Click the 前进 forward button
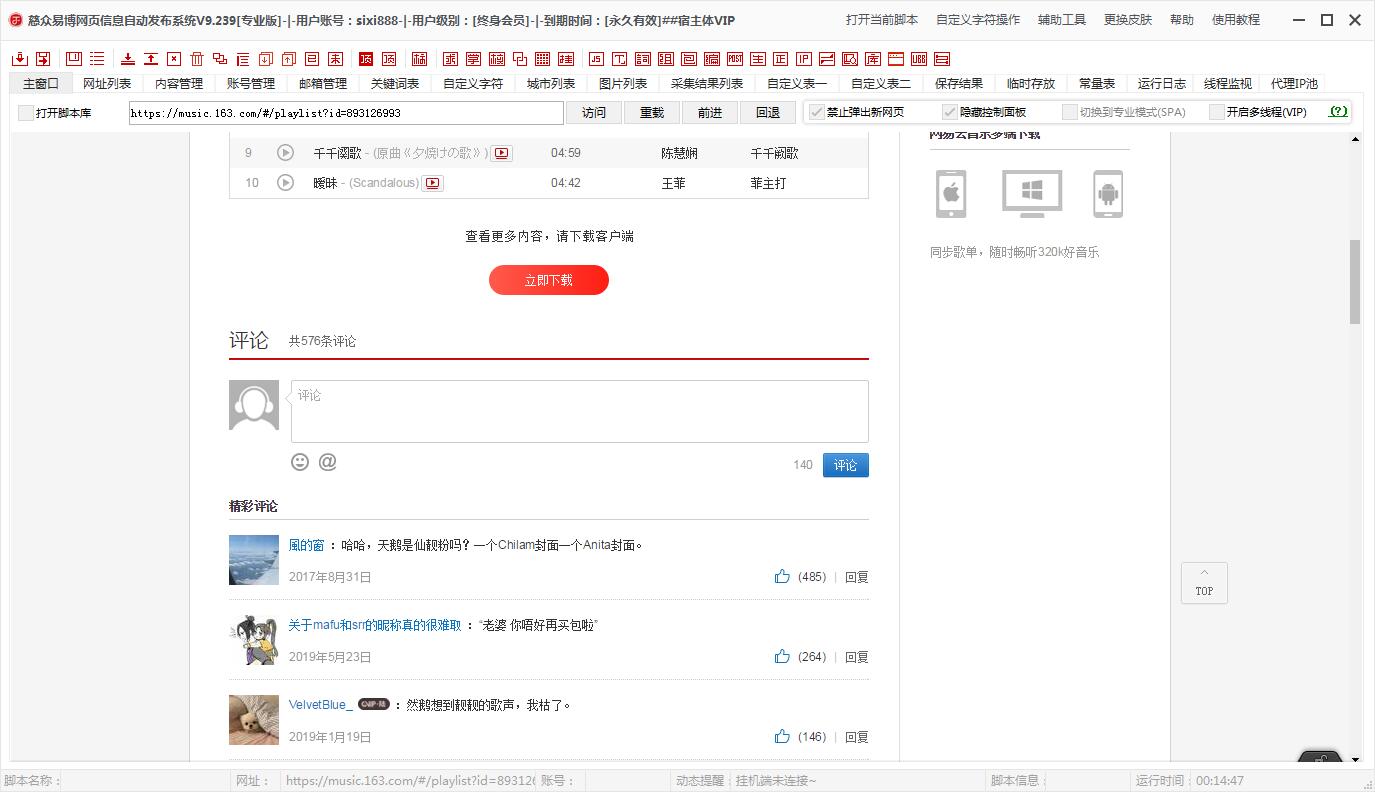The width and height of the screenshot is (1375, 792). click(710, 113)
